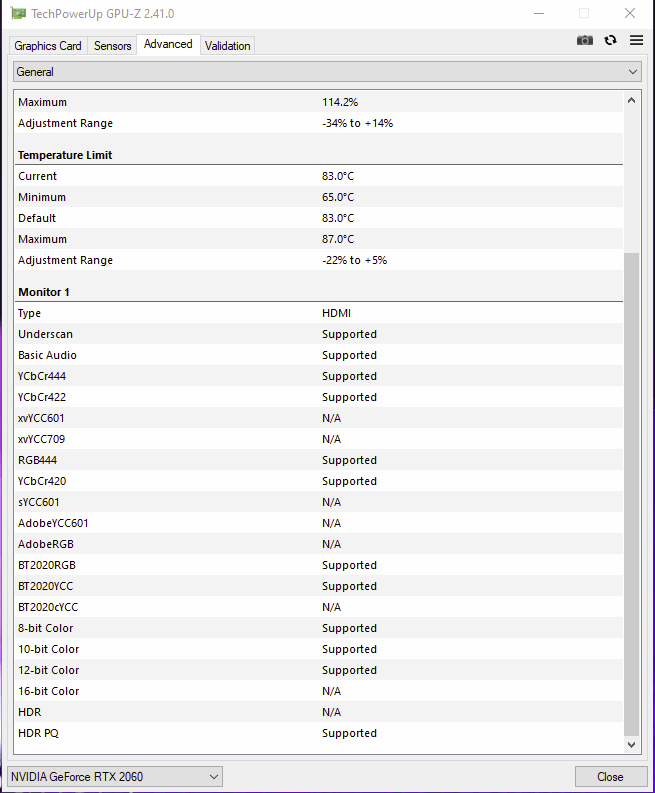Expand the General category dropdown
The height and width of the screenshot is (793, 655).
coord(327,72)
